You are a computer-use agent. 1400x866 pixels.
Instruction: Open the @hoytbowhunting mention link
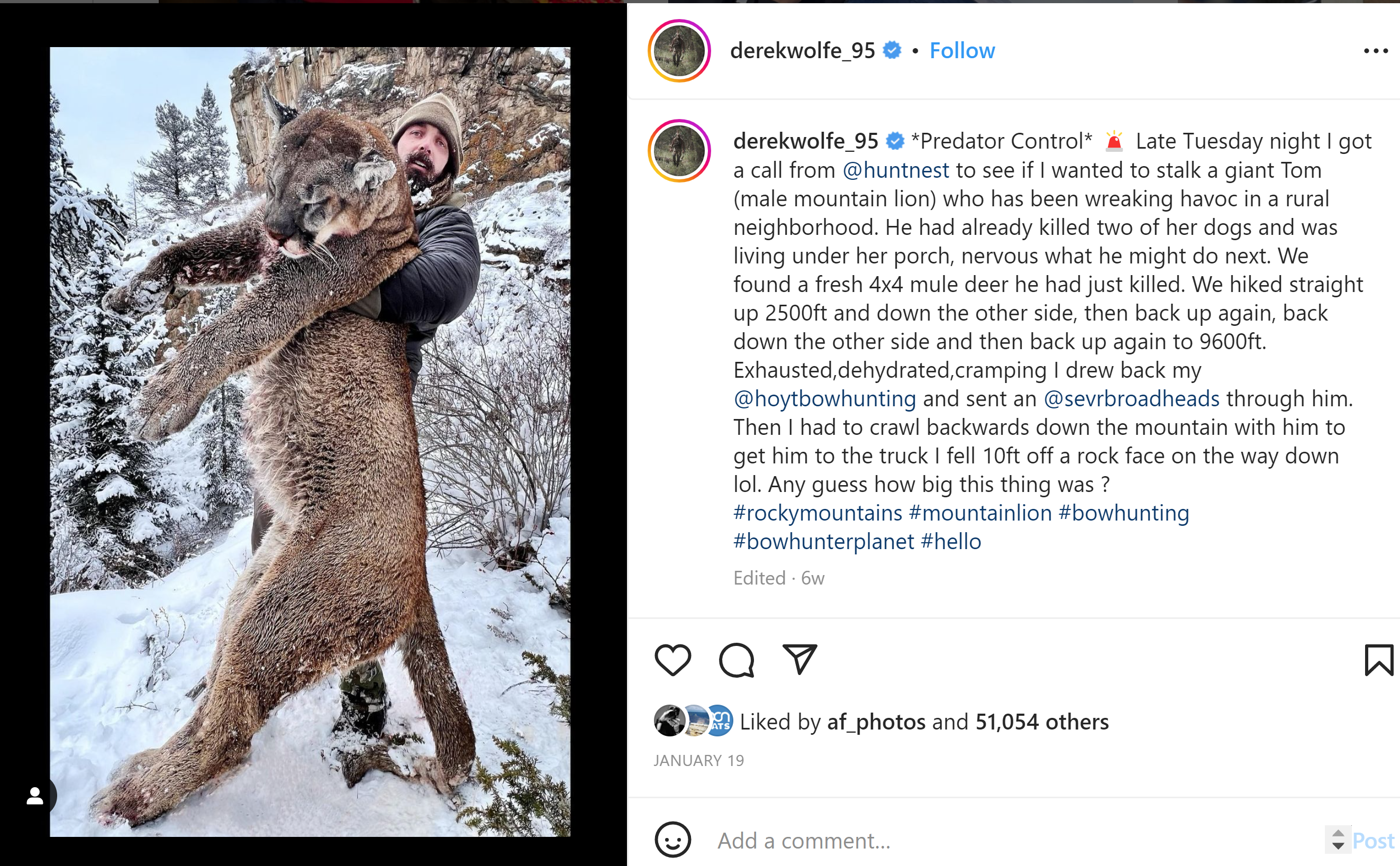(x=825, y=399)
